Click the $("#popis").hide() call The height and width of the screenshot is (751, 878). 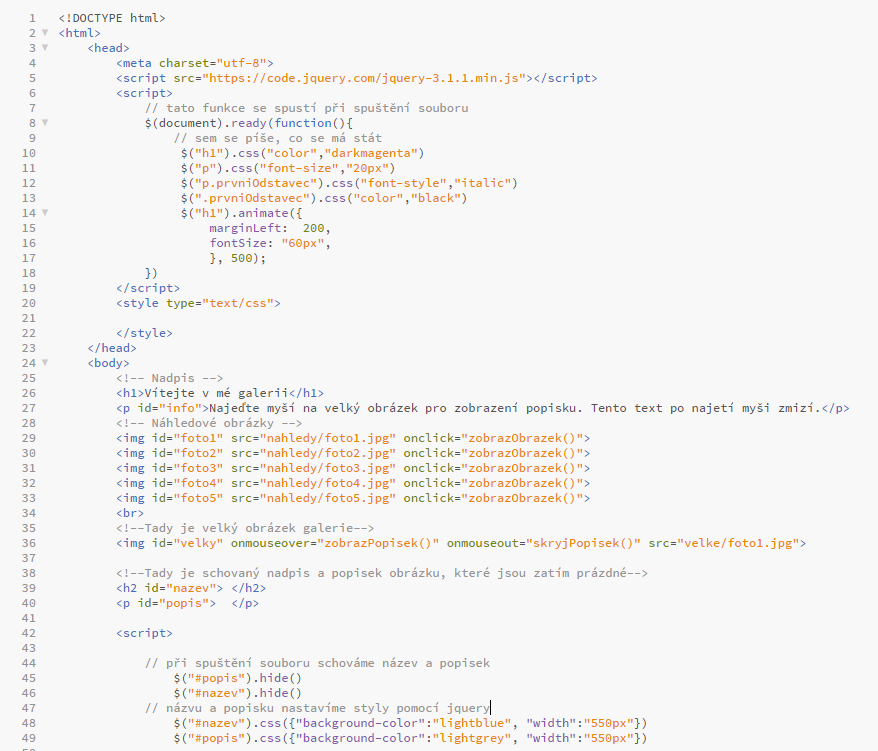click(238, 678)
